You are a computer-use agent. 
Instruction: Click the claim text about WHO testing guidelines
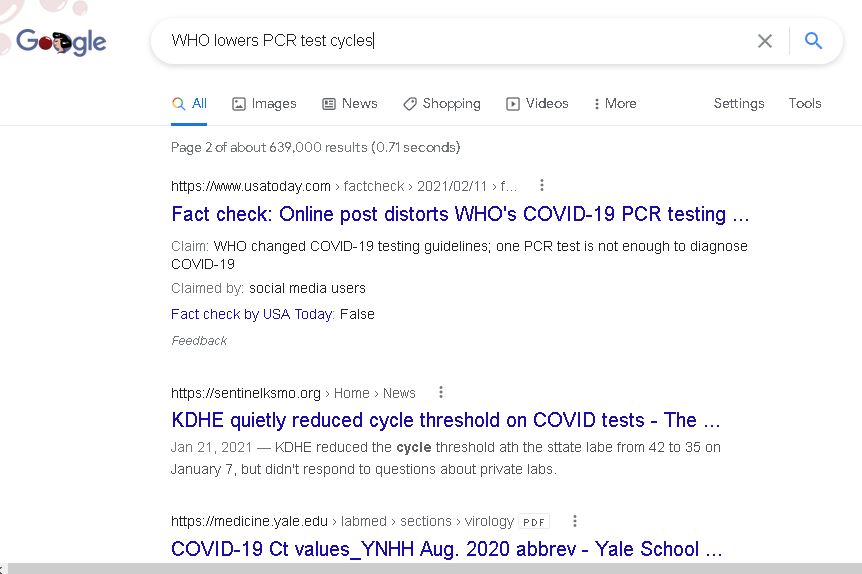459,255
